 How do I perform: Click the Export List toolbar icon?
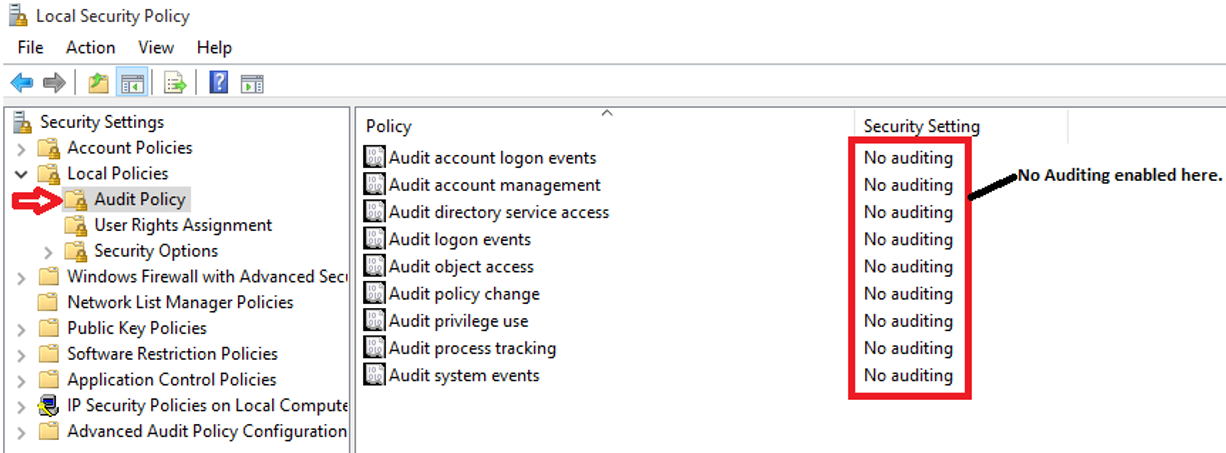(x=175, y=83)
